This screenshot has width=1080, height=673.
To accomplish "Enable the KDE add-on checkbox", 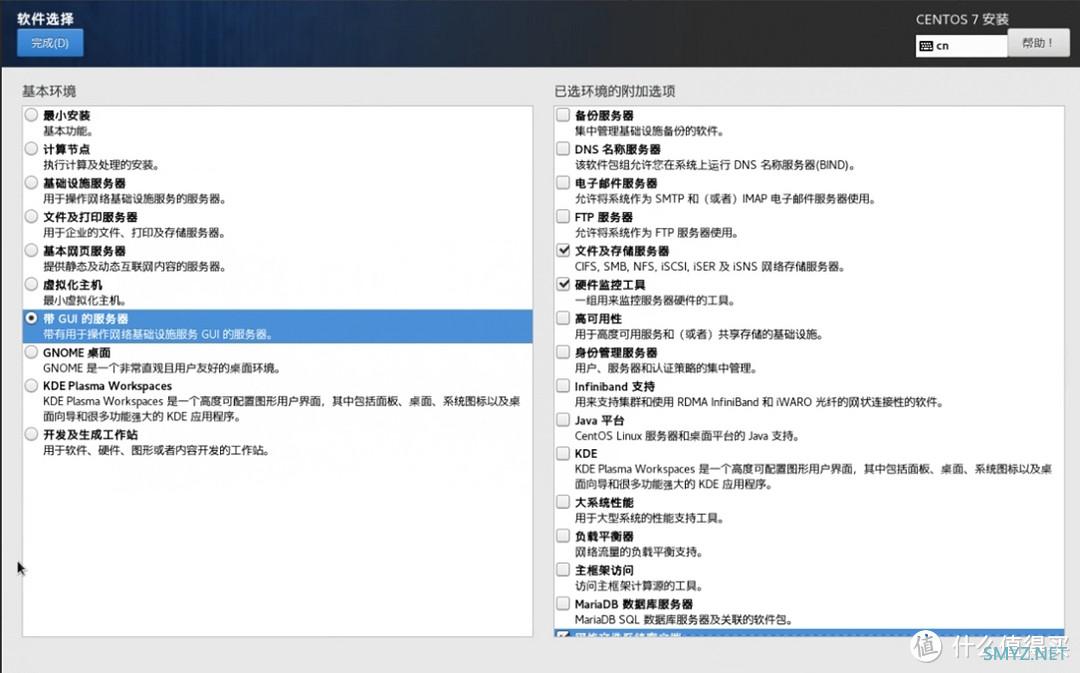I will coord(563,453).
